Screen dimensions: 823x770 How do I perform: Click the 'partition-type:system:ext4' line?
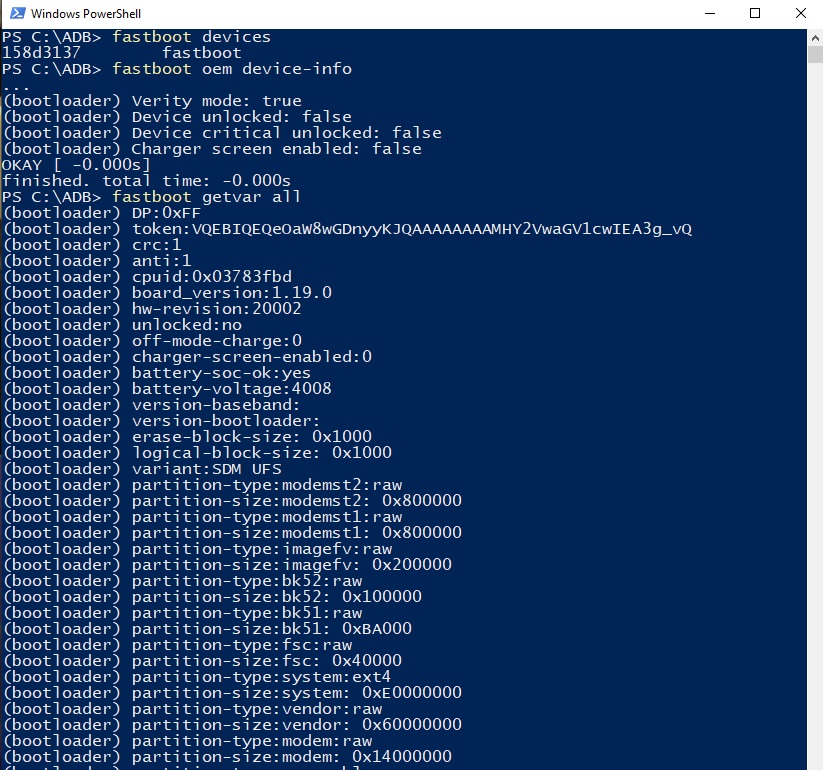[x=197, y=677]
